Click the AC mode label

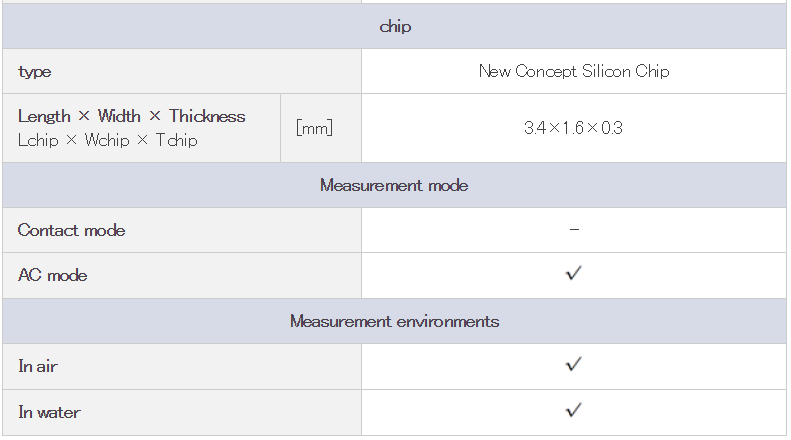52,275
